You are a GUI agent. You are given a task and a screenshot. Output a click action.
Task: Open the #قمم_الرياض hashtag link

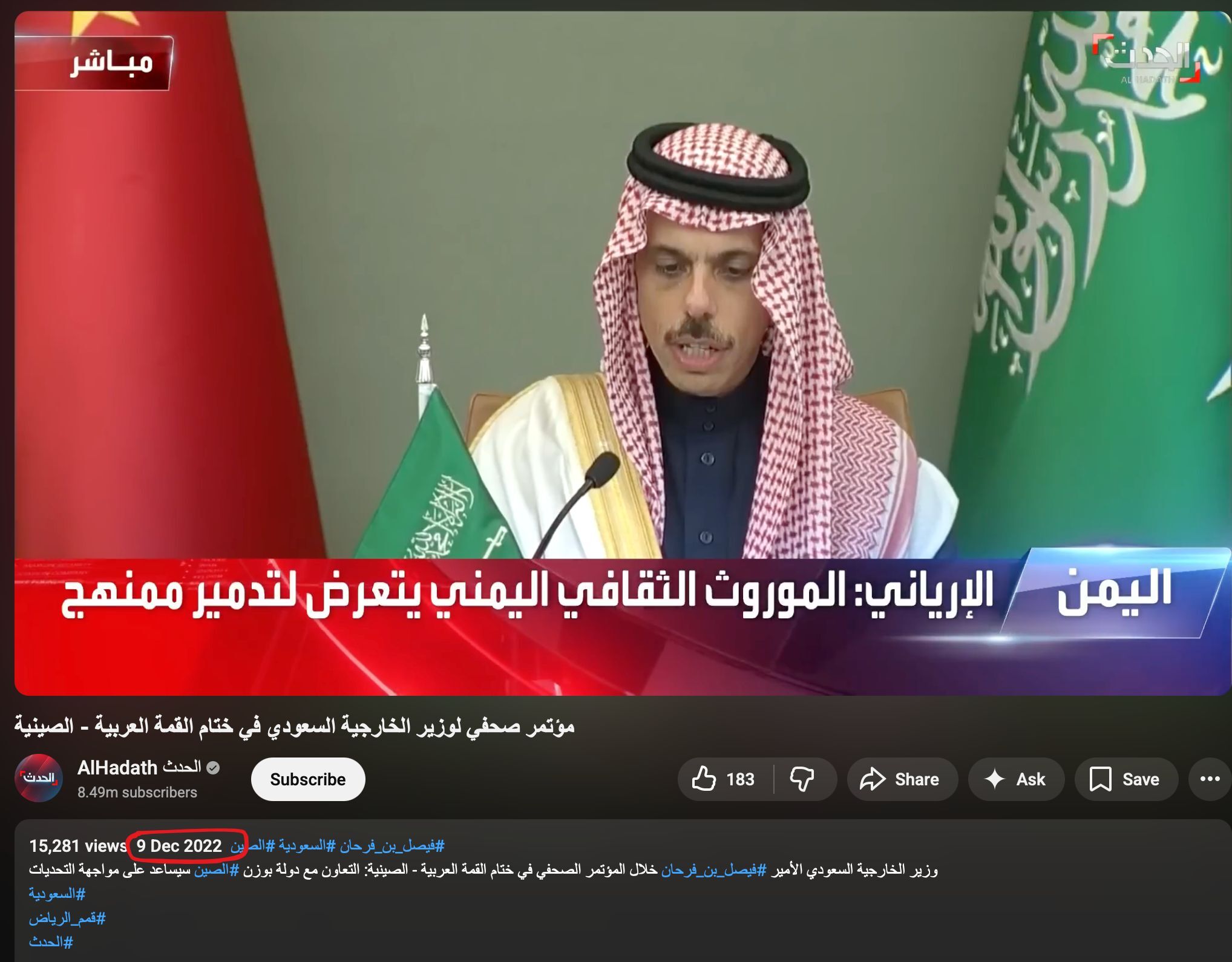pyautogui.click(x=67, y=918)
